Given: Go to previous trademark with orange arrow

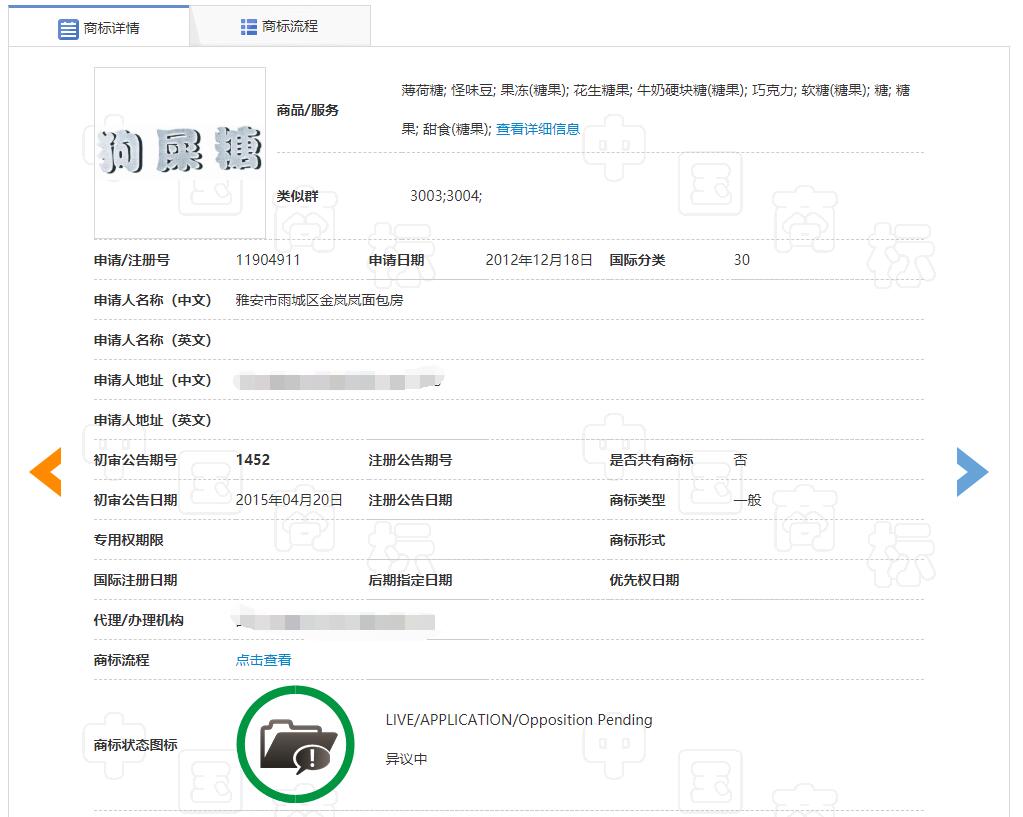Looking at the screenshot, I should [46, 472].
